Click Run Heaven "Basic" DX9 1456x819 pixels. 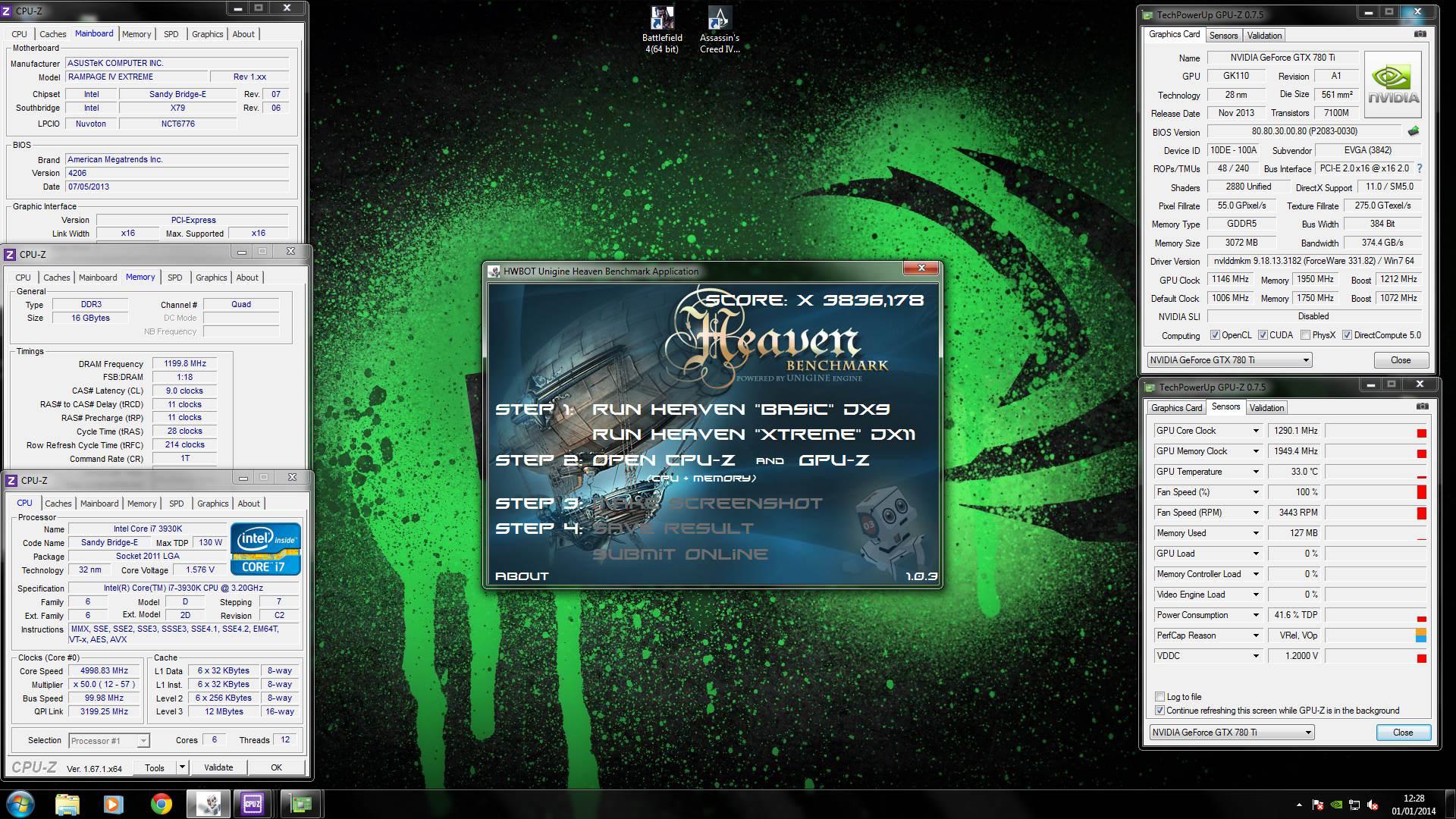pos(741,409)
